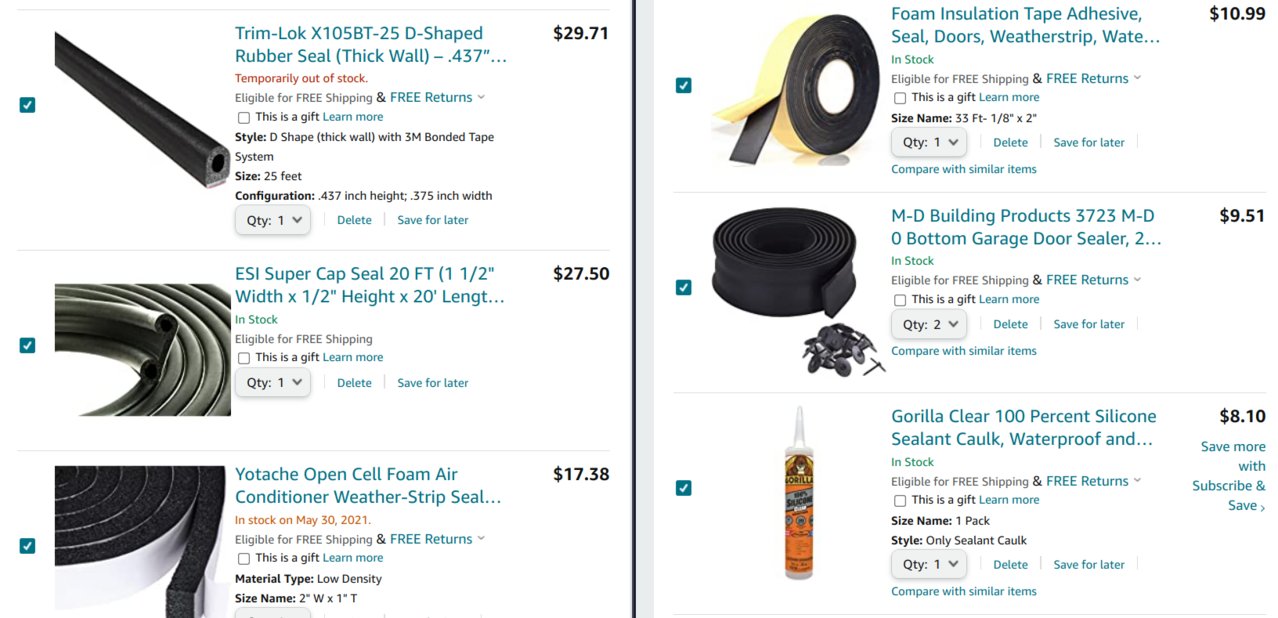Uncheck the Foam Insulation Tape selection checkbox
The image size is (1278, 618).
[x=683, y=85]
